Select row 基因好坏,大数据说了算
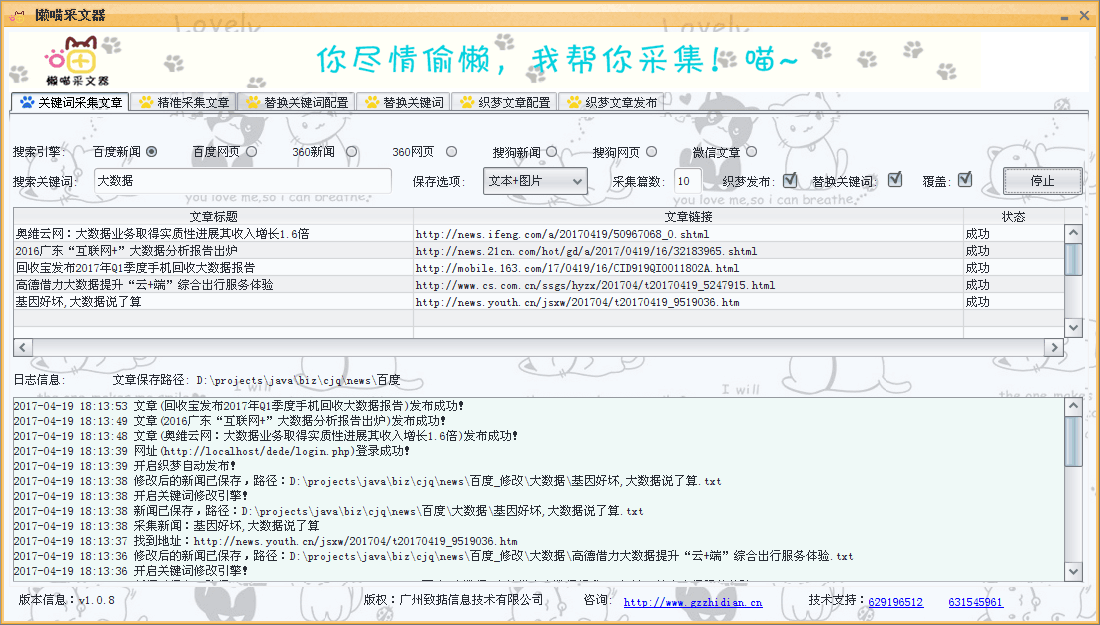 [x=539, y=302]
